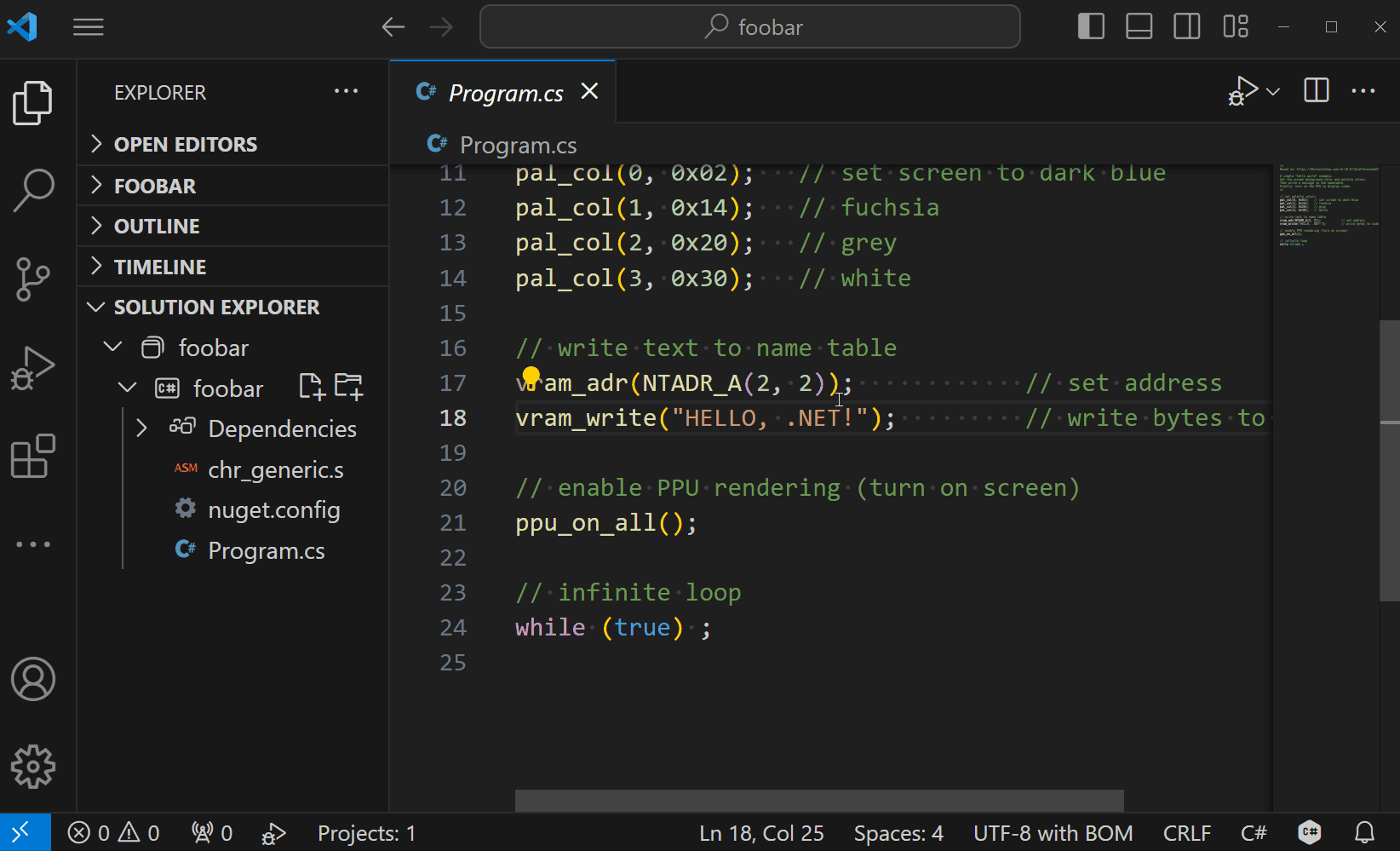The image size is (1400, 851).
Task: Collapse the foobar C# project node
Action: click(x=128, y=388)
